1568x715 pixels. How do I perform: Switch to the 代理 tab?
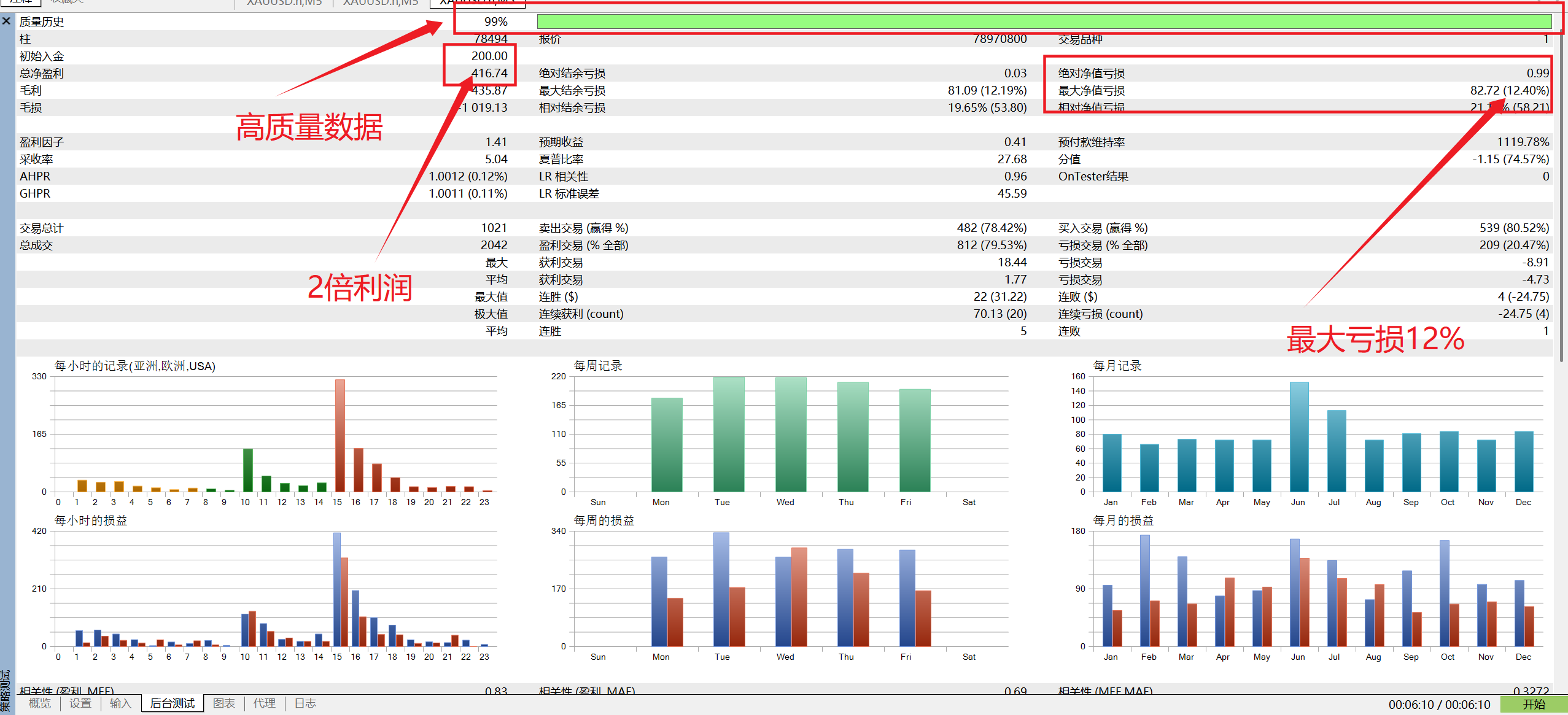tap(265, 703)
